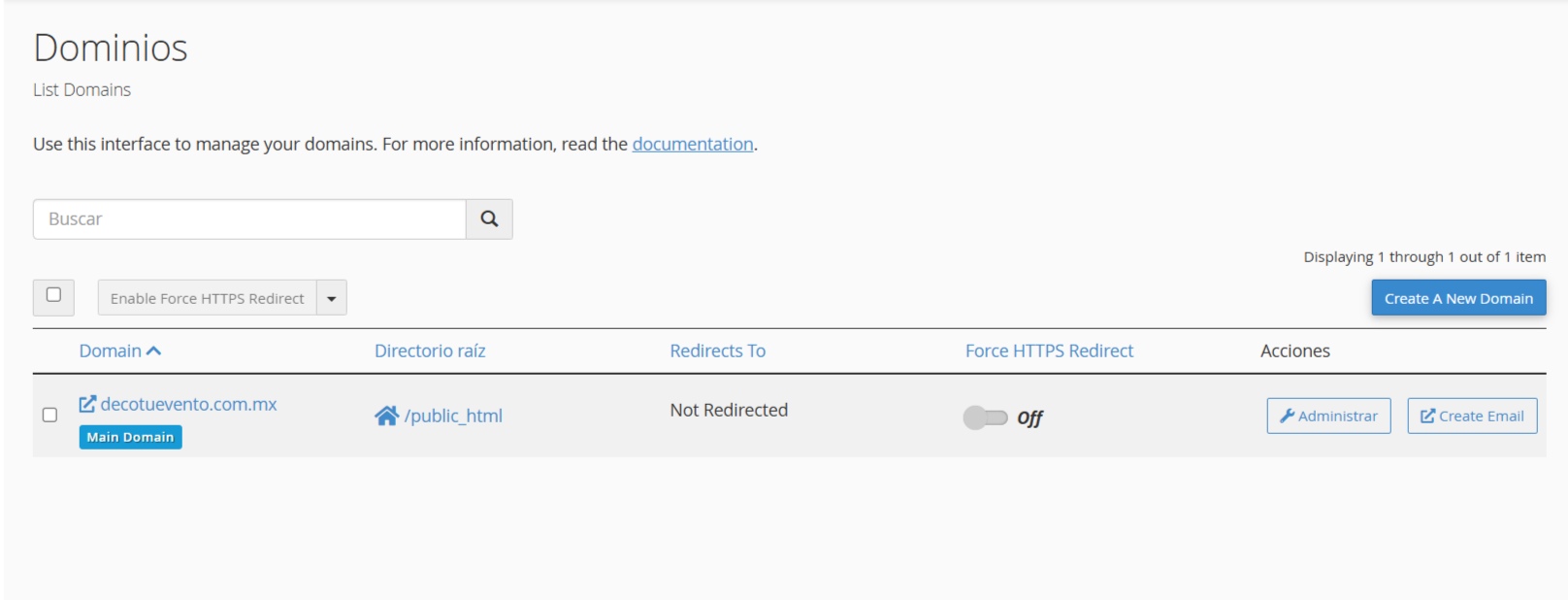The width and height of the screenshot is (1568, 600).
Task: Toggle the Force HTTPS Redirect switch
Action: click(986, 417)
